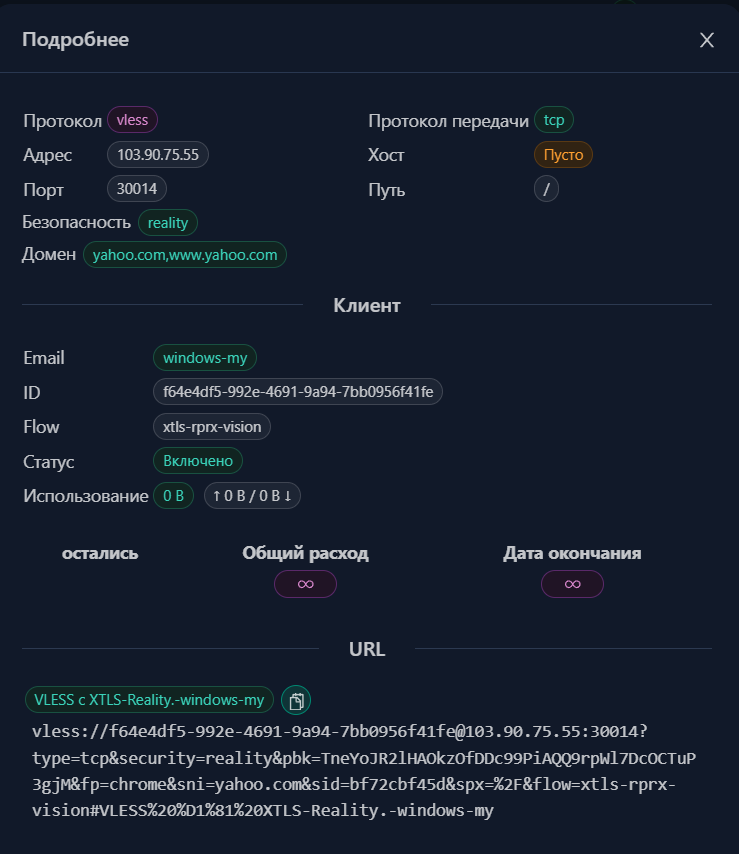Click the upload/download 0 B tag
This screenshot has height=854, width=739.
(252, 496)
